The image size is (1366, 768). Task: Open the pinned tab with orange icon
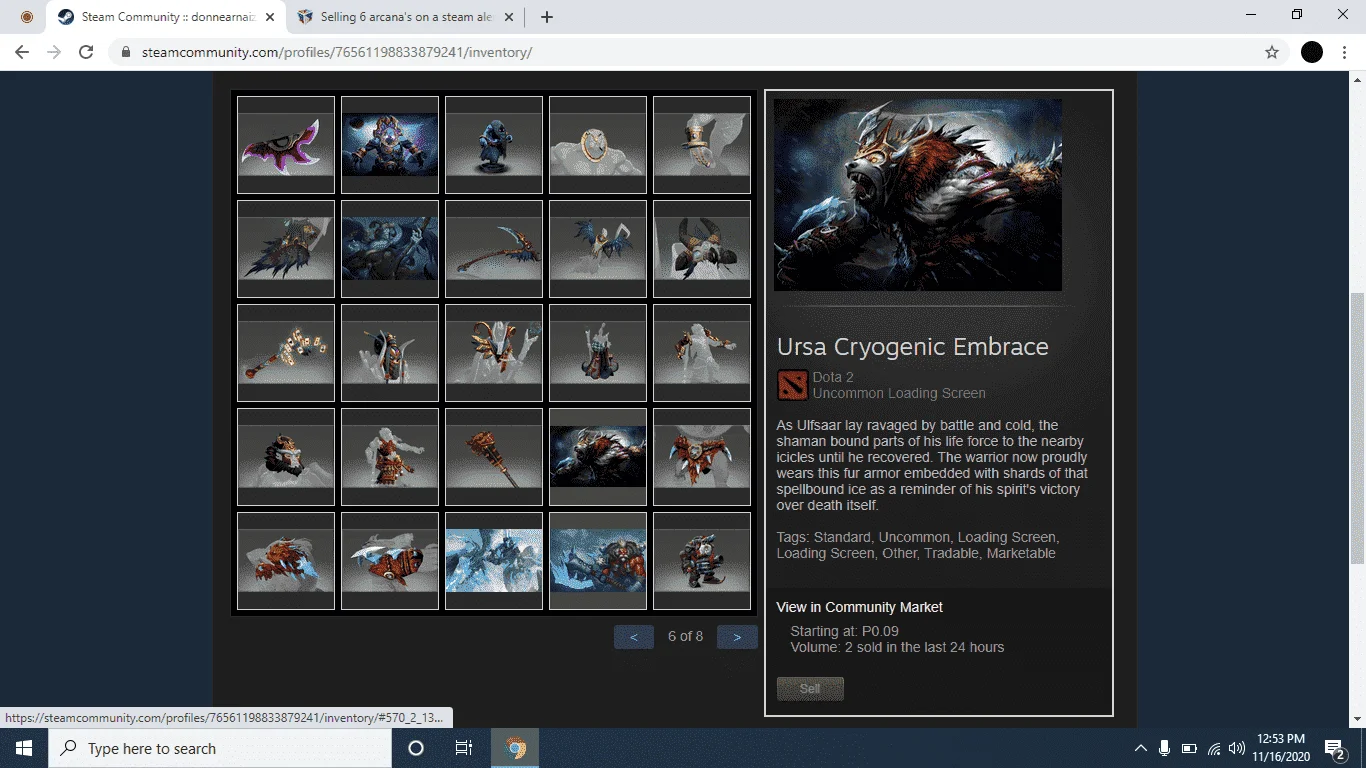click(x=27, y=17)
